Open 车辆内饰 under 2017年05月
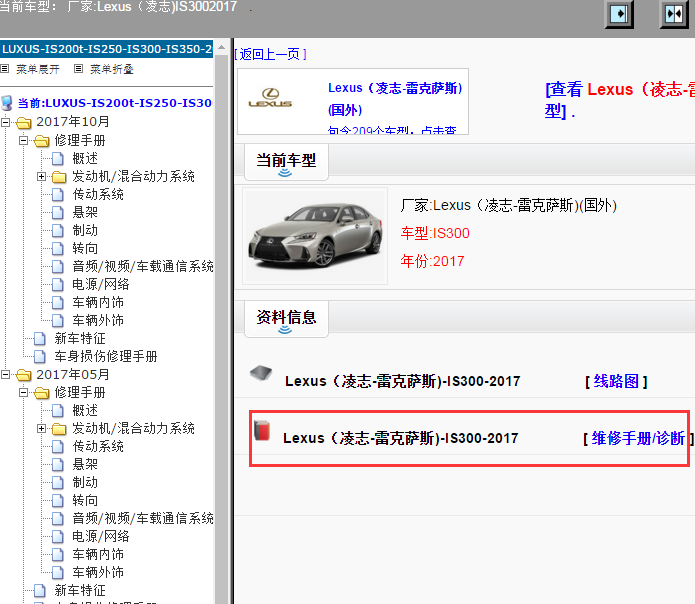The height and width of the screenshot is (604, 695). 98,555
